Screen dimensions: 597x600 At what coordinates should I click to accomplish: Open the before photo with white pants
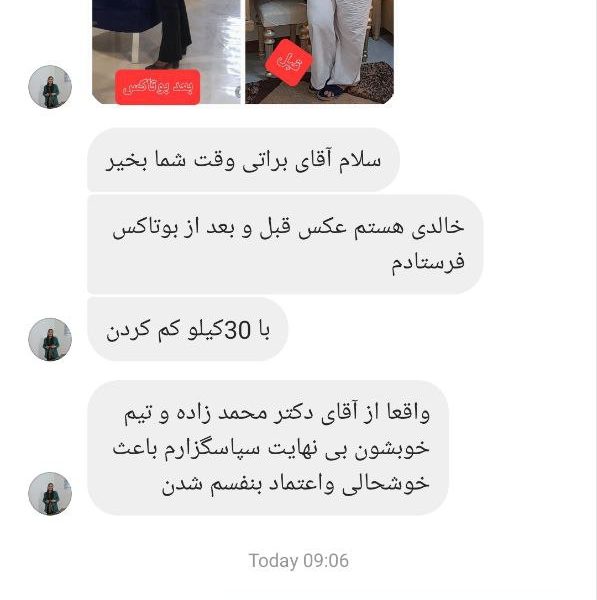point(320,52)
